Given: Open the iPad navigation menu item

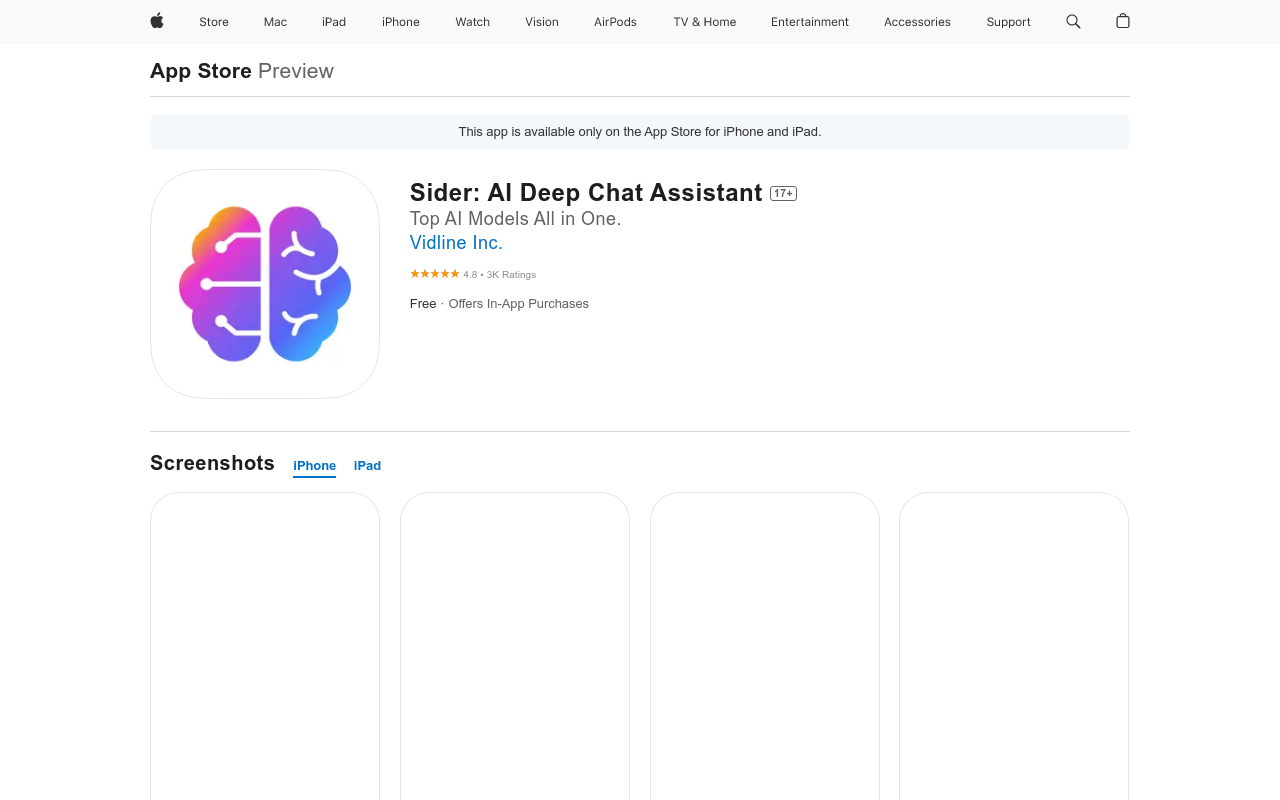Looking at the screenshot, I should [x=334, y=22].
